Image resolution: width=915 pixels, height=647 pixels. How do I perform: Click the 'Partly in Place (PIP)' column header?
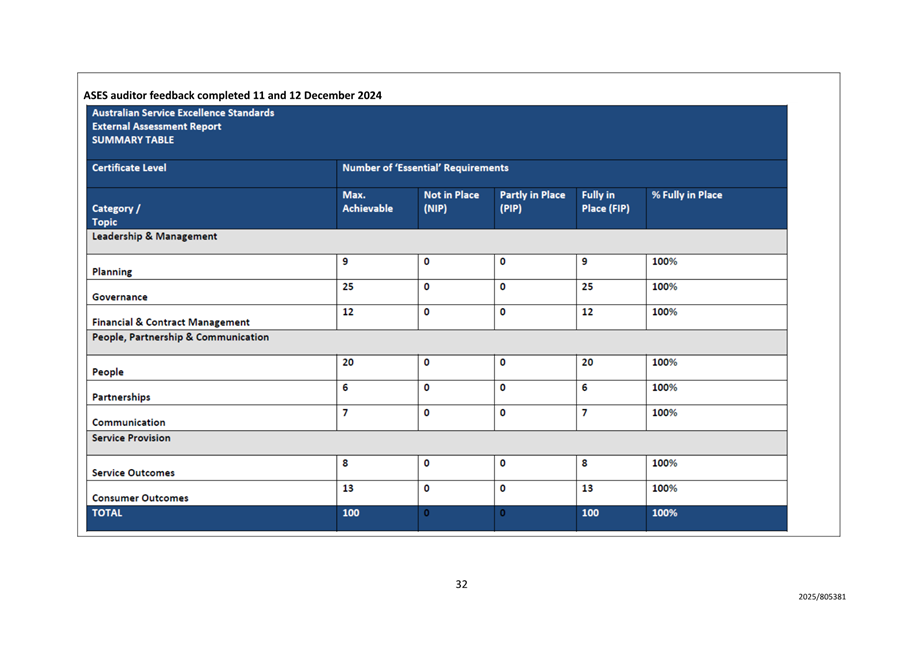coord(531,203)
